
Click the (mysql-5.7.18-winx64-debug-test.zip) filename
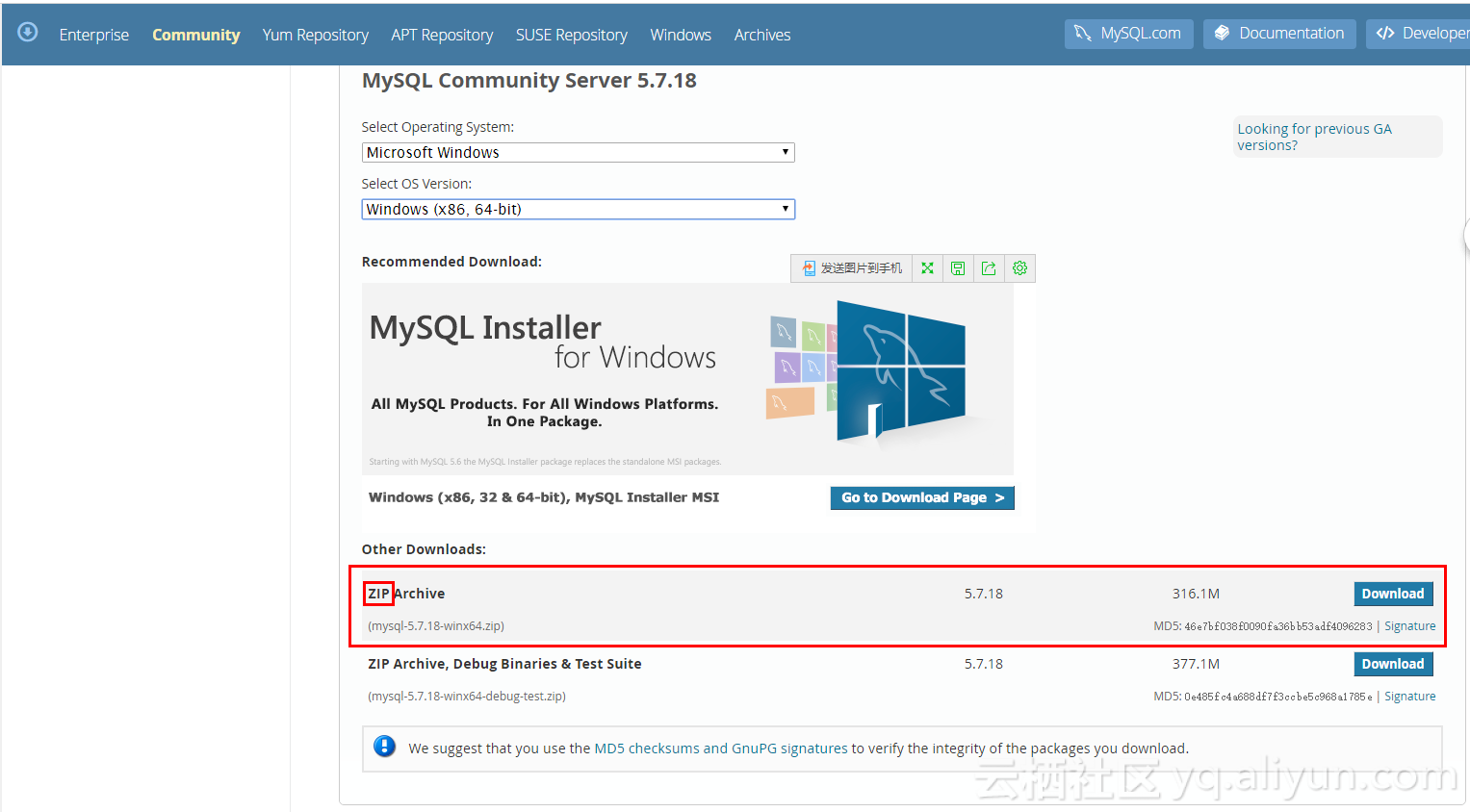467,697
